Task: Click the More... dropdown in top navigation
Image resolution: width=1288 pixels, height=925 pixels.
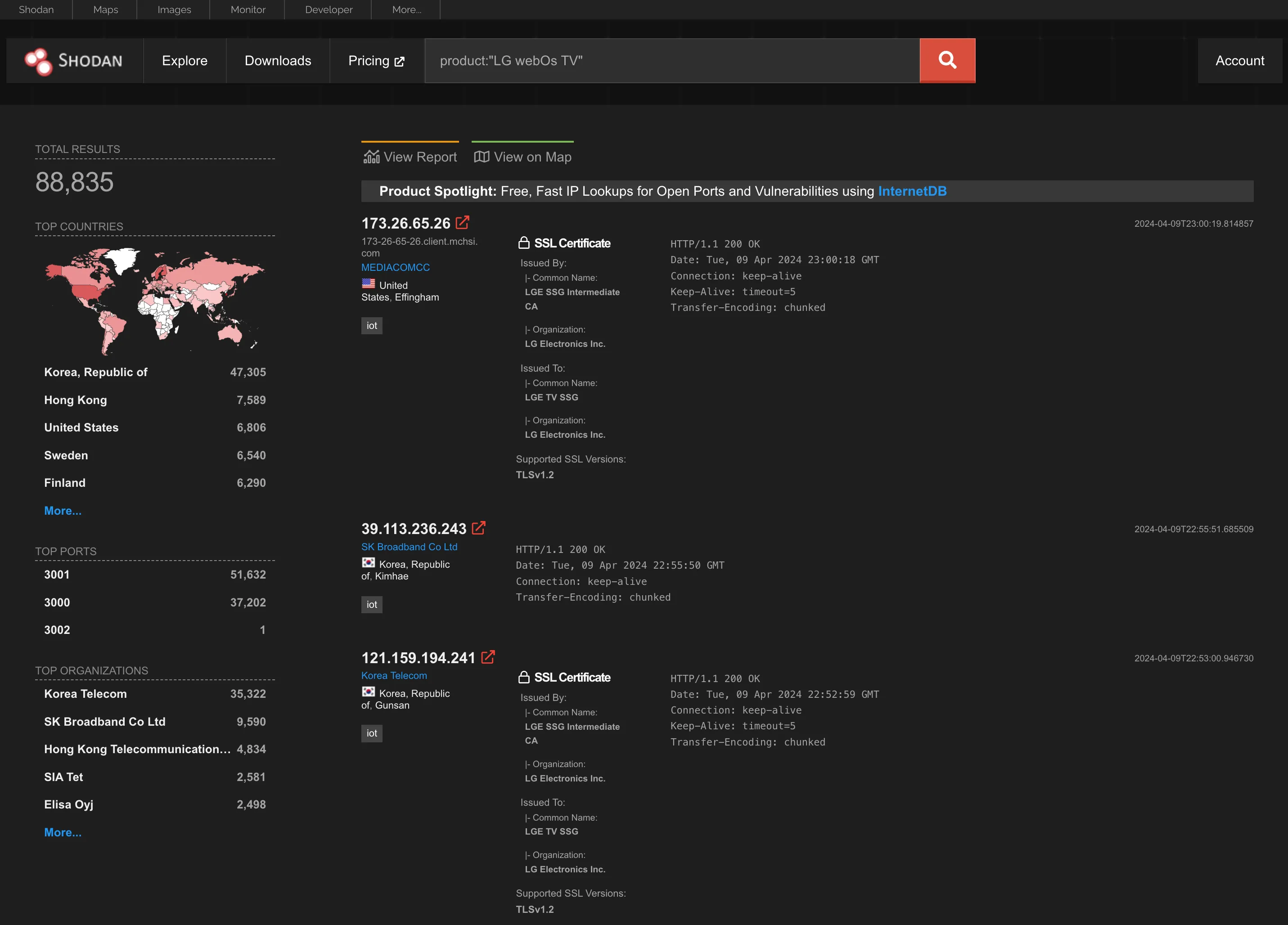Action: coord(405,10)
